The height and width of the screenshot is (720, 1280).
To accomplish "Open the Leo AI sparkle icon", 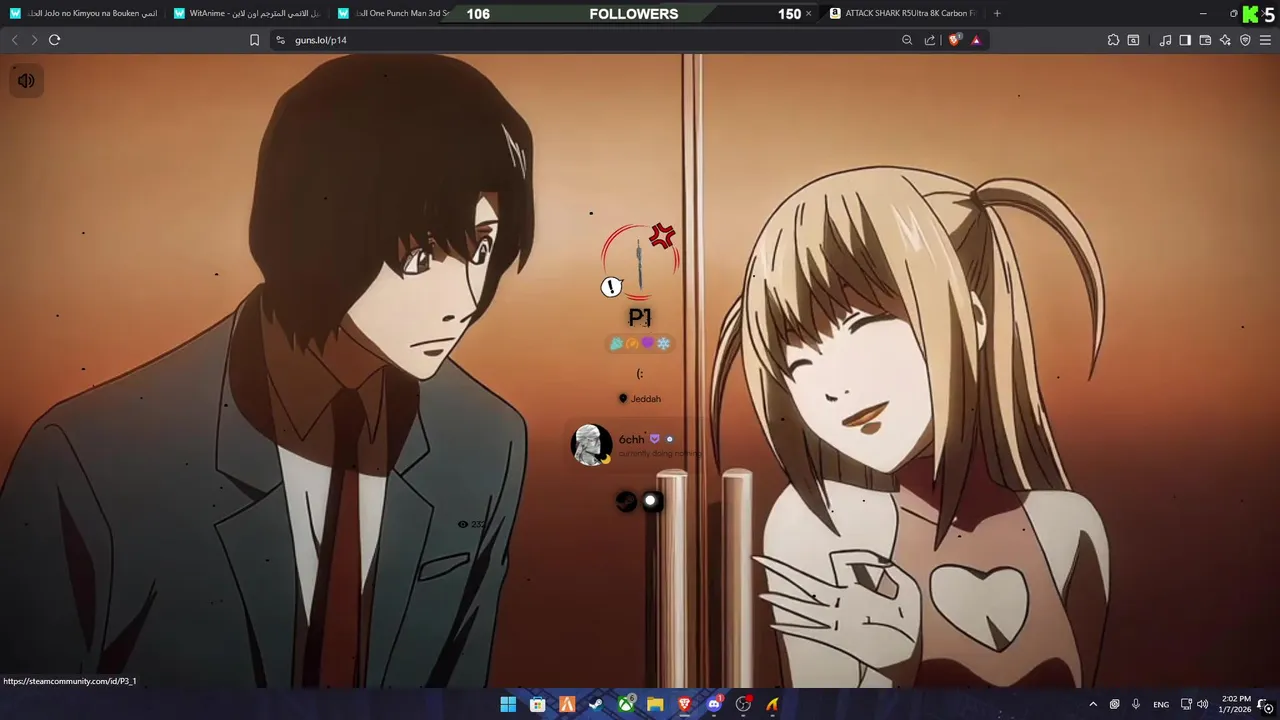I will 1225,40.
